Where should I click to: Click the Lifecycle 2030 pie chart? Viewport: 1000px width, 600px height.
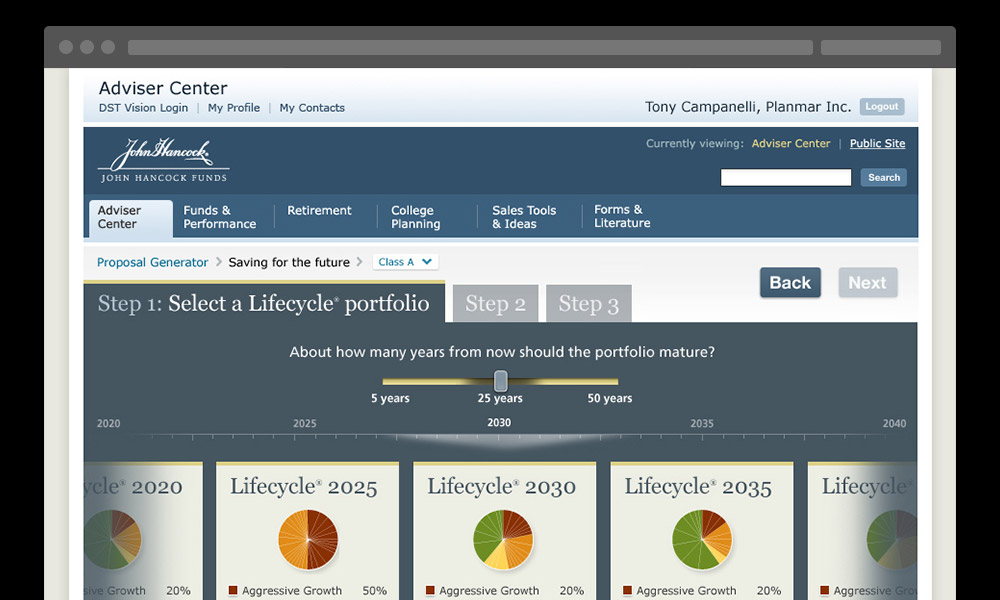[x=503, y=539]
